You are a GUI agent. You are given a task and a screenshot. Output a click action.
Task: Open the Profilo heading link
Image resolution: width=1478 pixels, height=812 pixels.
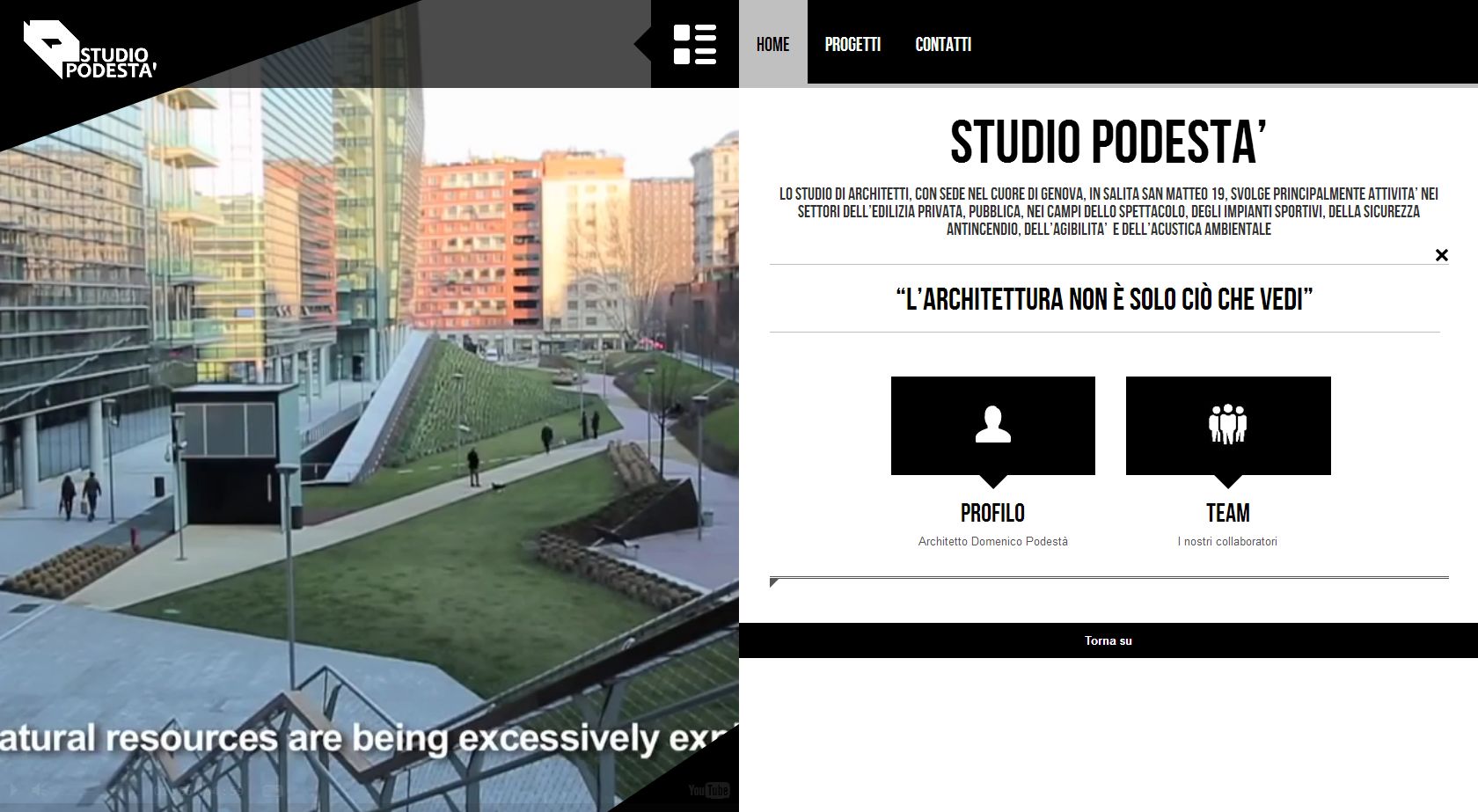pos(992,513)
